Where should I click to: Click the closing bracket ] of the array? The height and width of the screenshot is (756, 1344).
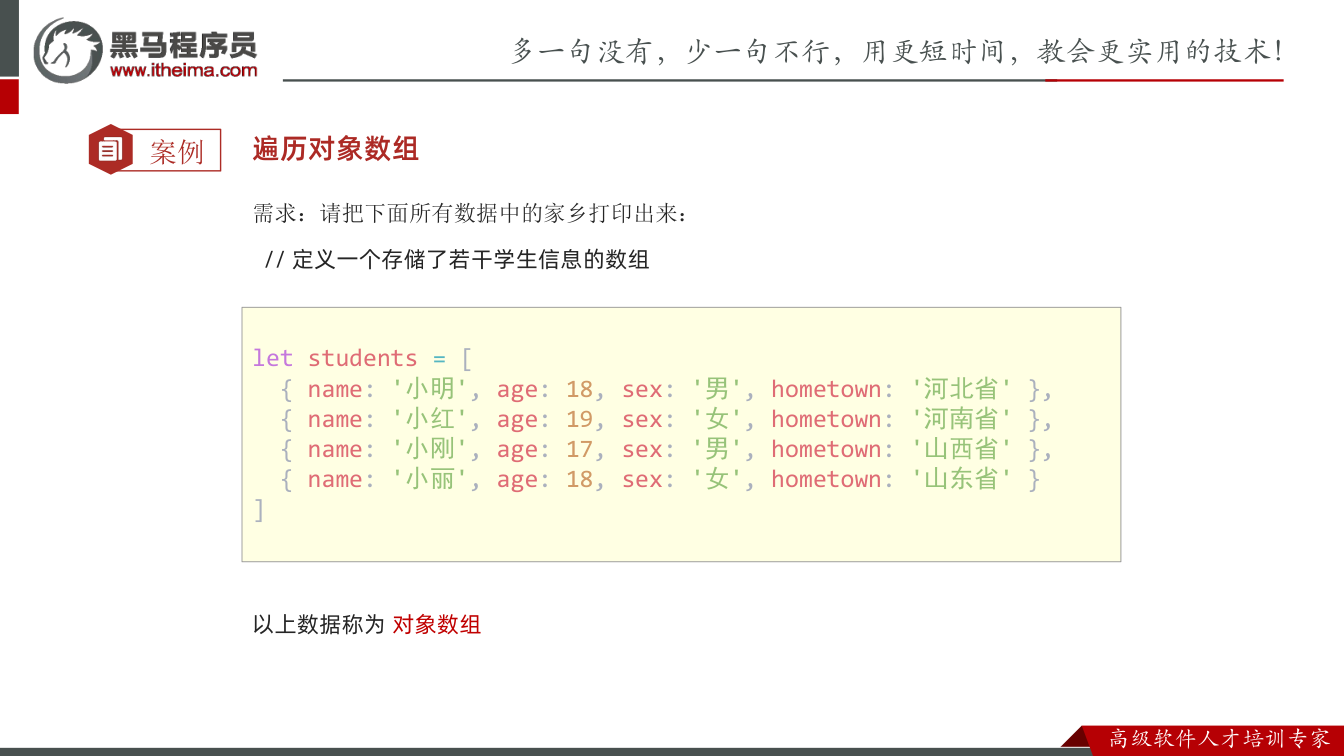click(x=259, y=509)
